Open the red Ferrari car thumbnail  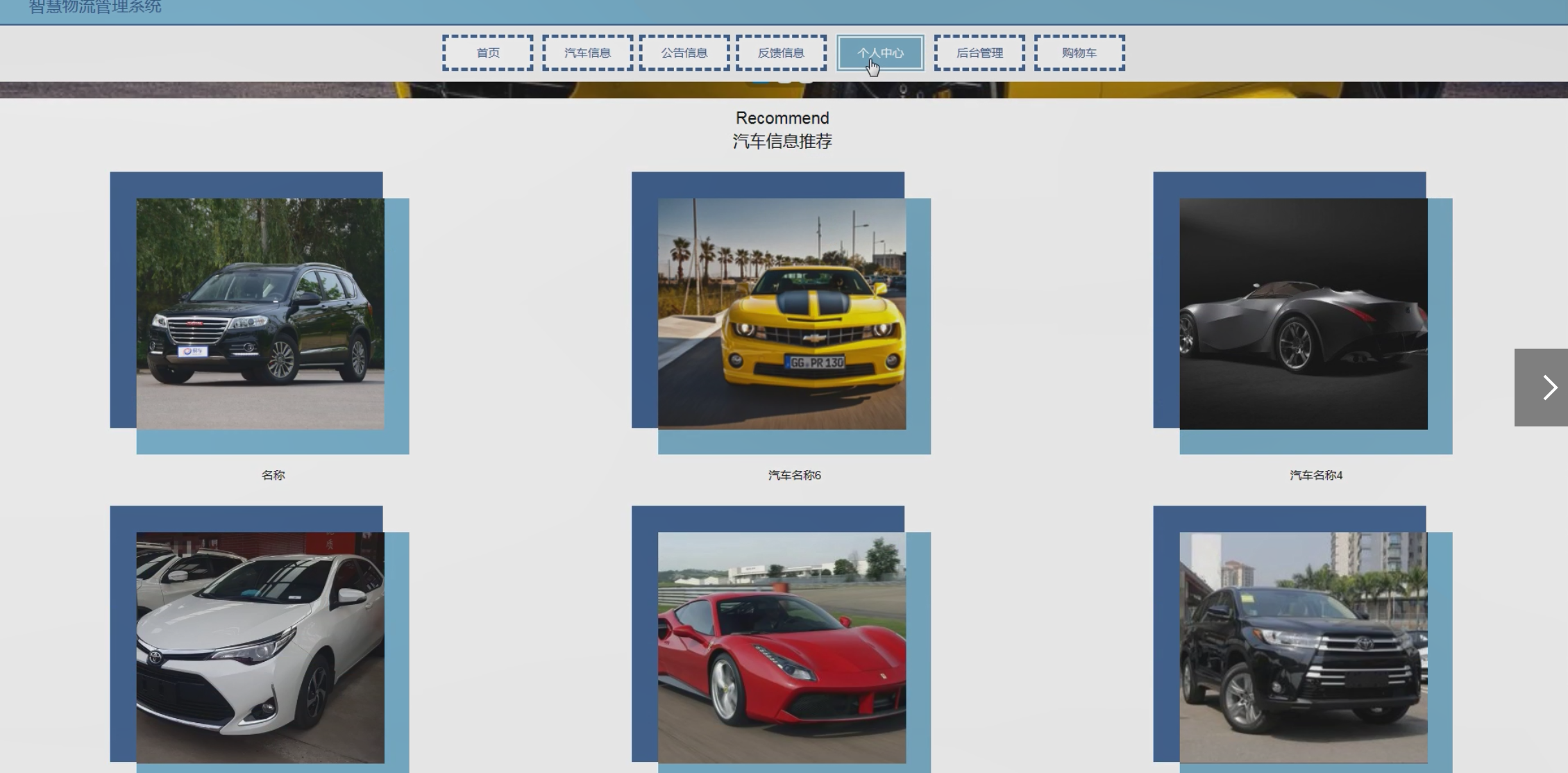click(782, 647)
